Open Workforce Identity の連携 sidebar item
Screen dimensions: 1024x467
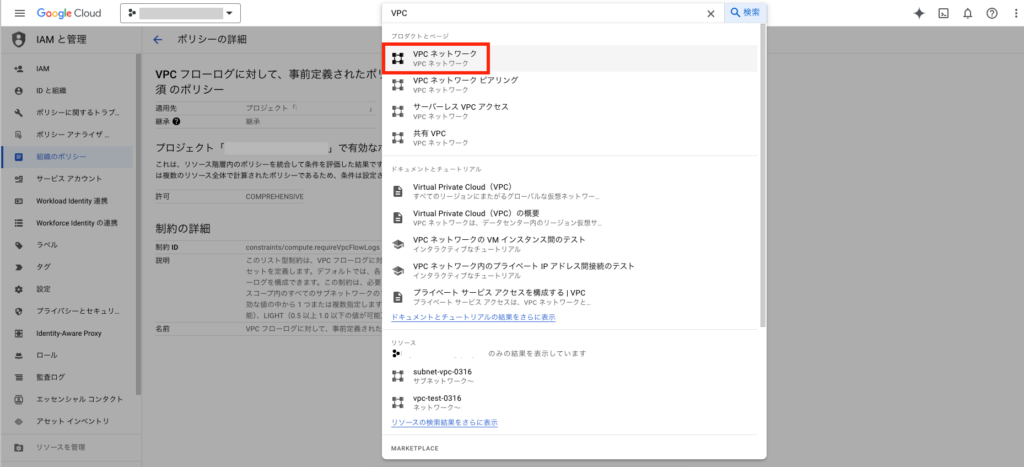click(69, 223)
